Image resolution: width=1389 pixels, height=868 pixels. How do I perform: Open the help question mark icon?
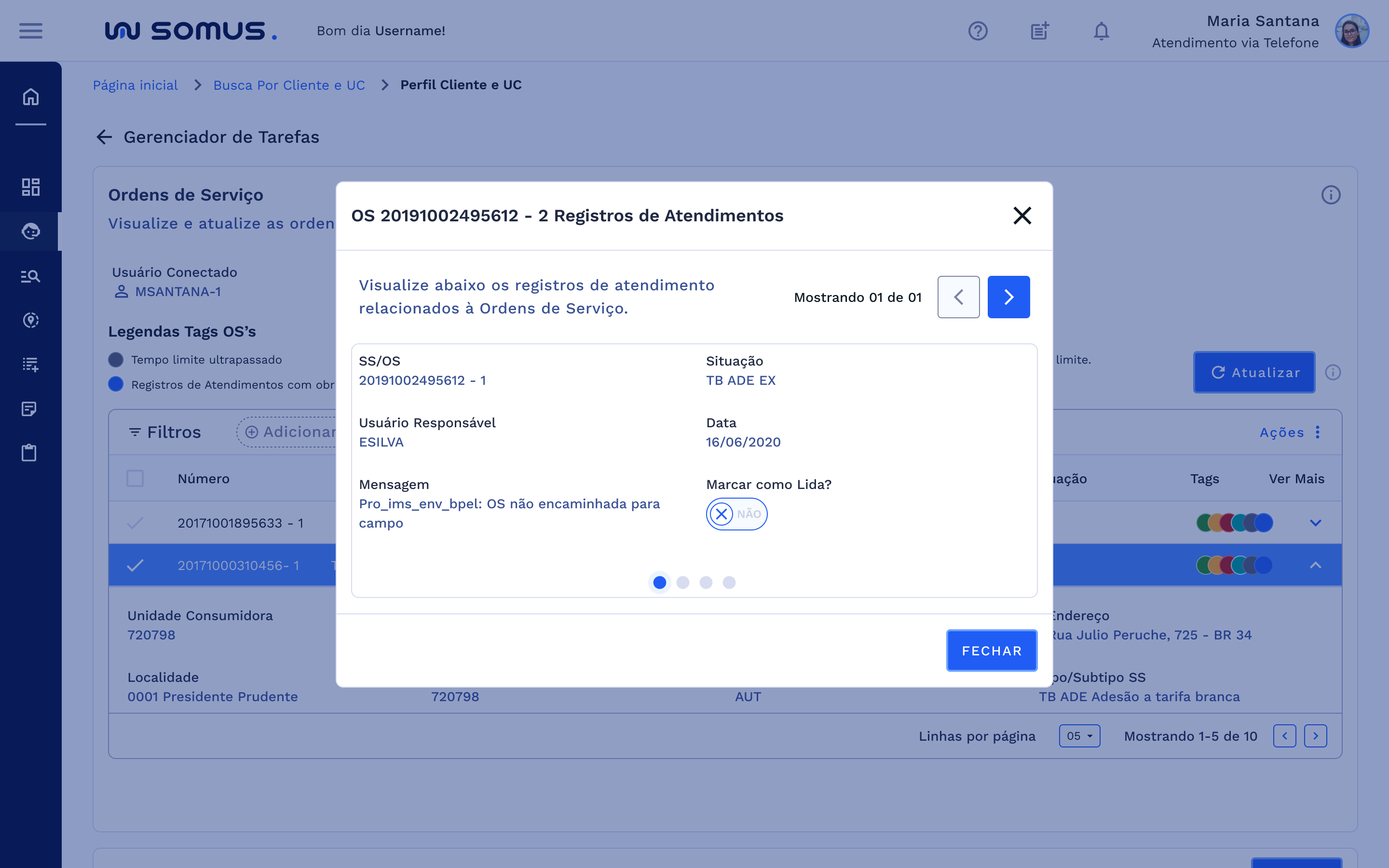pos(978,31)
